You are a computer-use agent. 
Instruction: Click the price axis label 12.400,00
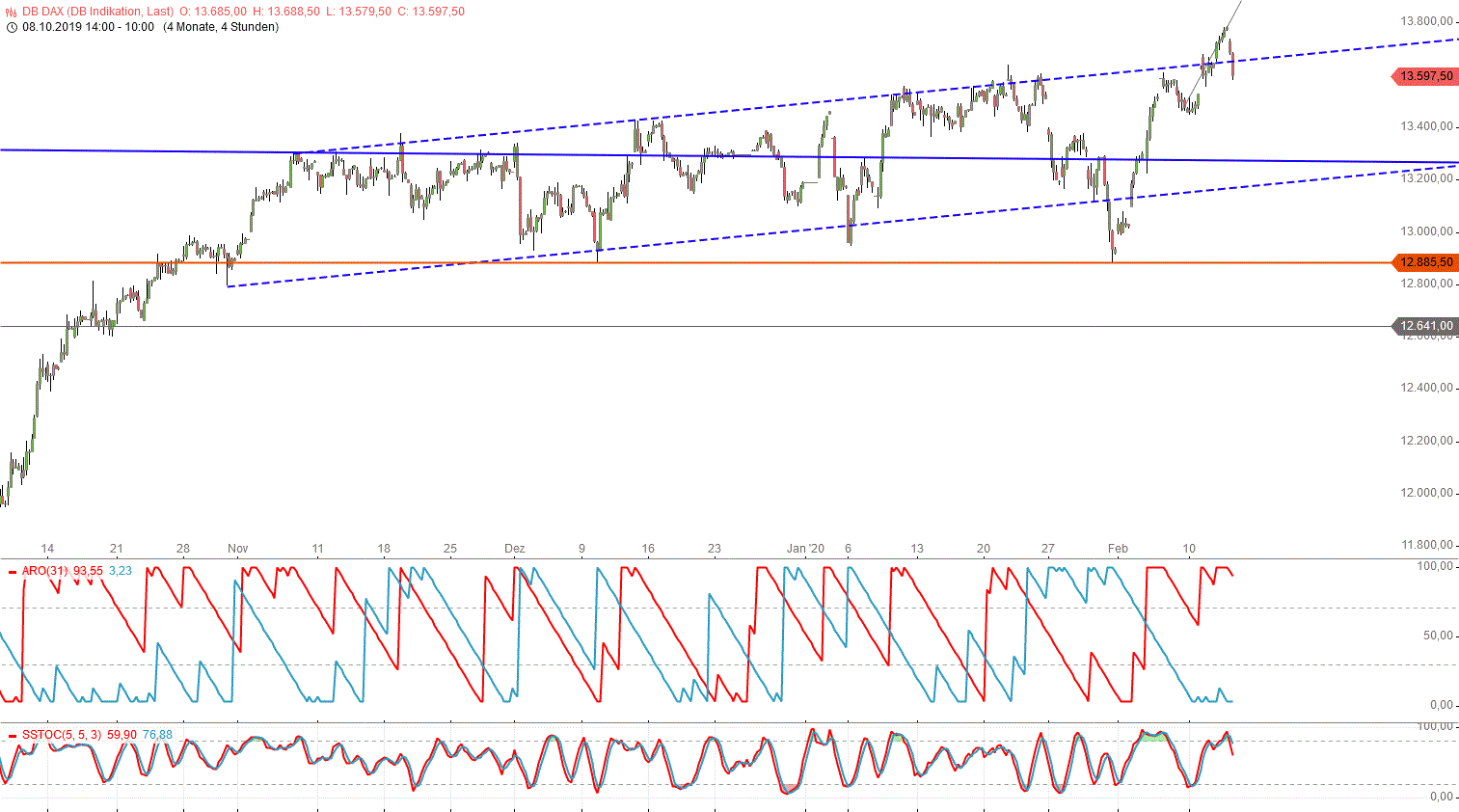[x=1426, y=388]
